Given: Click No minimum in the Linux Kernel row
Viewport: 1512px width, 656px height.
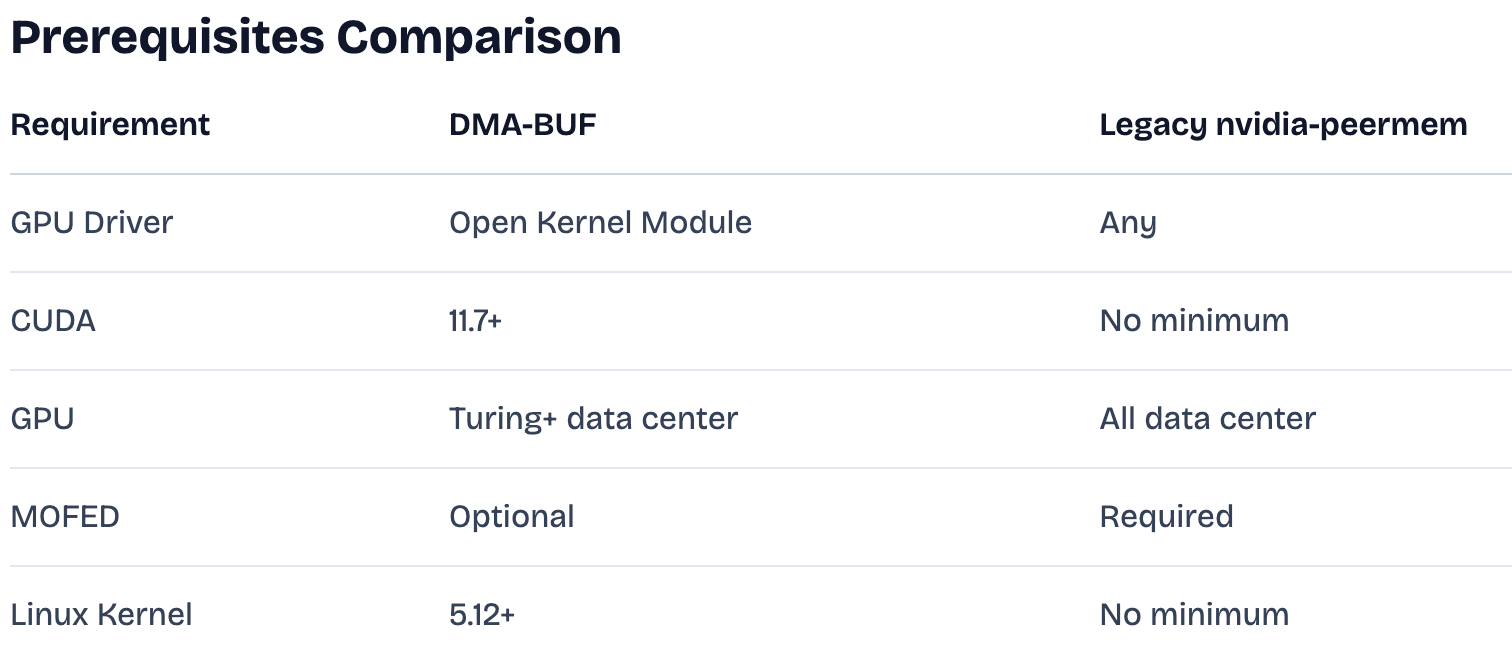Looking at the screenshot, I should click(x=1194, y=614).
